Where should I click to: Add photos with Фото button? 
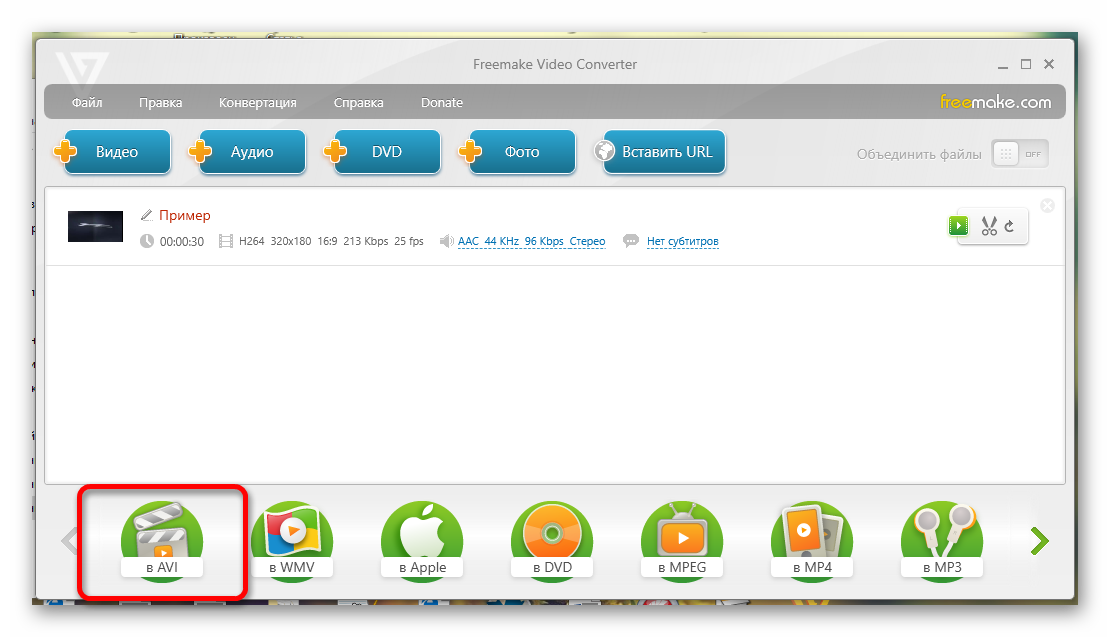[518, 152]
